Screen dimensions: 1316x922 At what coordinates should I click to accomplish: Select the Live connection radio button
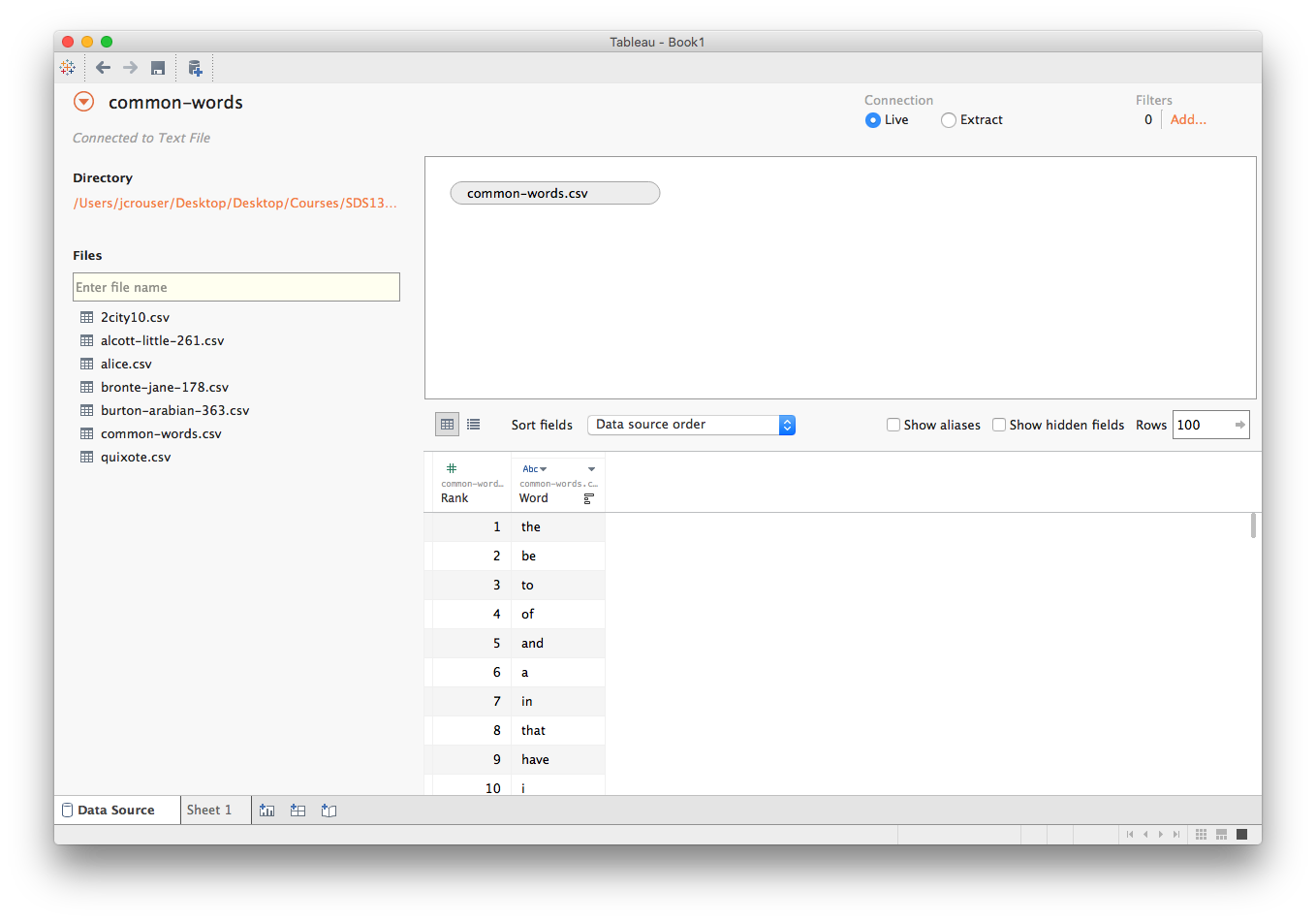873,120
